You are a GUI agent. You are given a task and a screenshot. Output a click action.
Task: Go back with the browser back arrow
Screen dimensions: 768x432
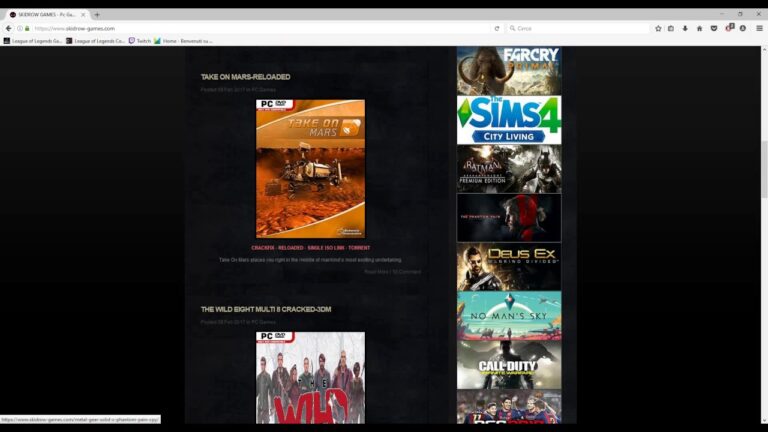[8, 28]
